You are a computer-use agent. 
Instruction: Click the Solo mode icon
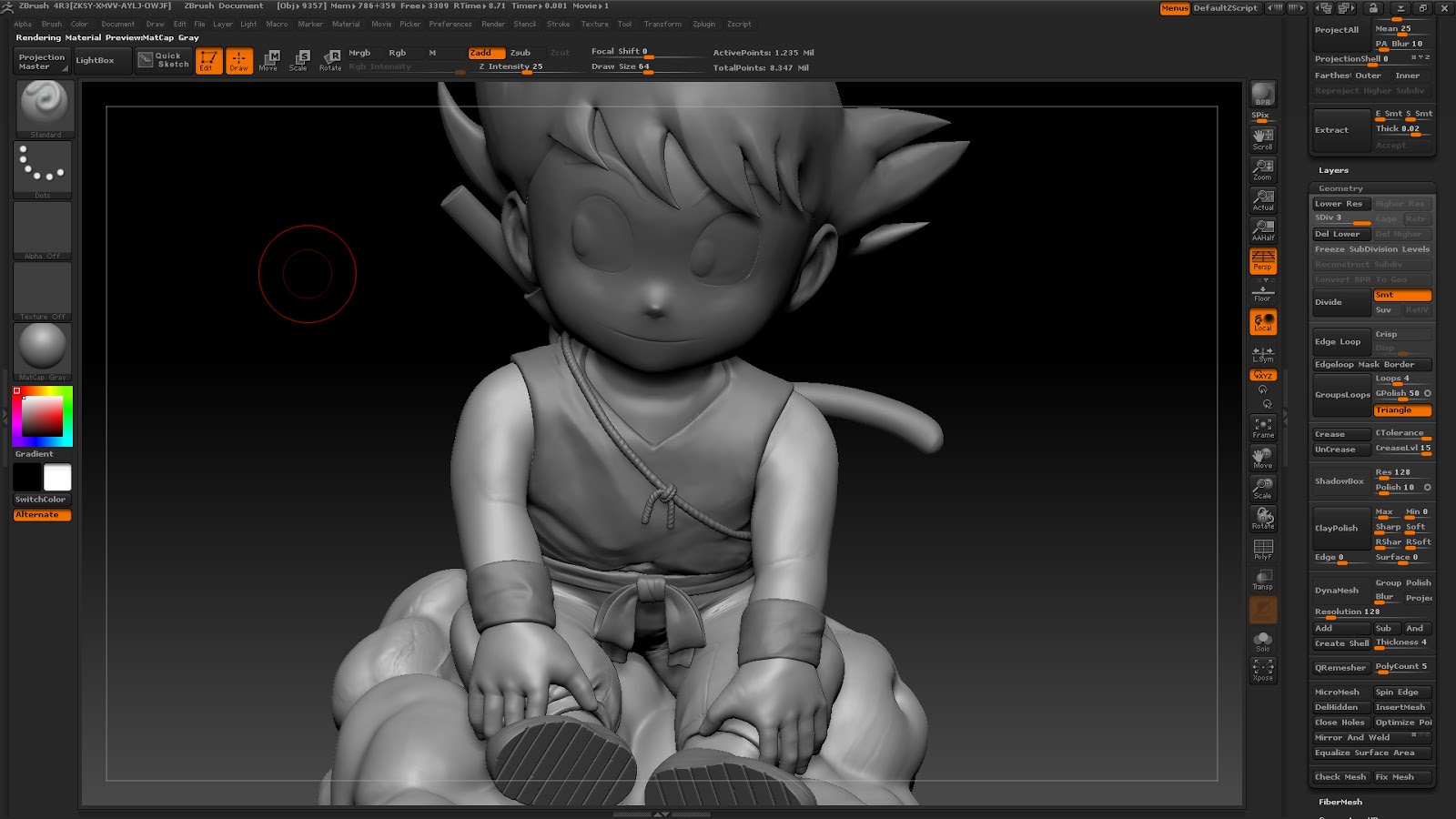point(1263,641)
